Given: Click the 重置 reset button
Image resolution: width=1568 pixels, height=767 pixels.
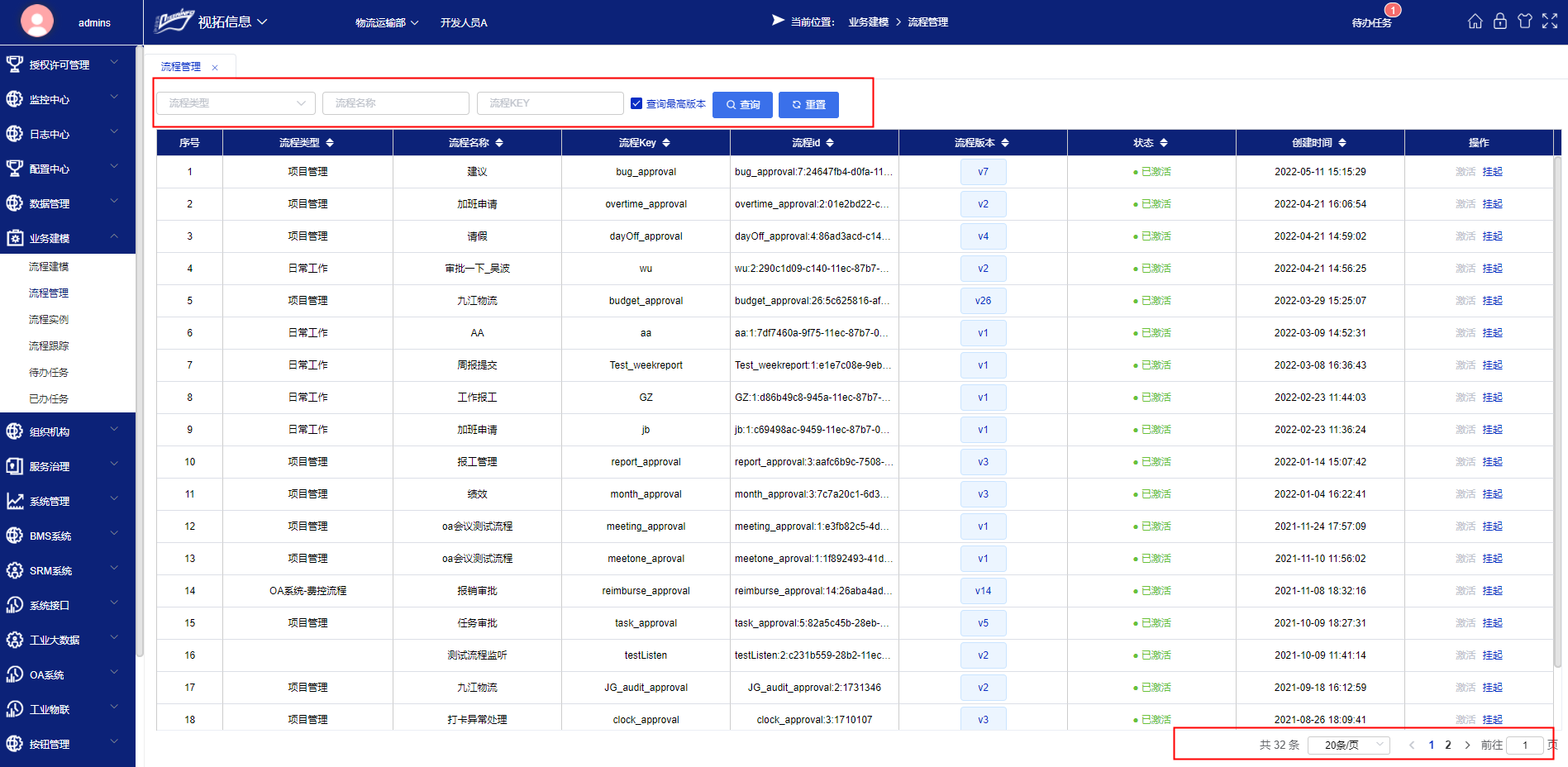Looking at the screenshot, I should pos(808,105).
